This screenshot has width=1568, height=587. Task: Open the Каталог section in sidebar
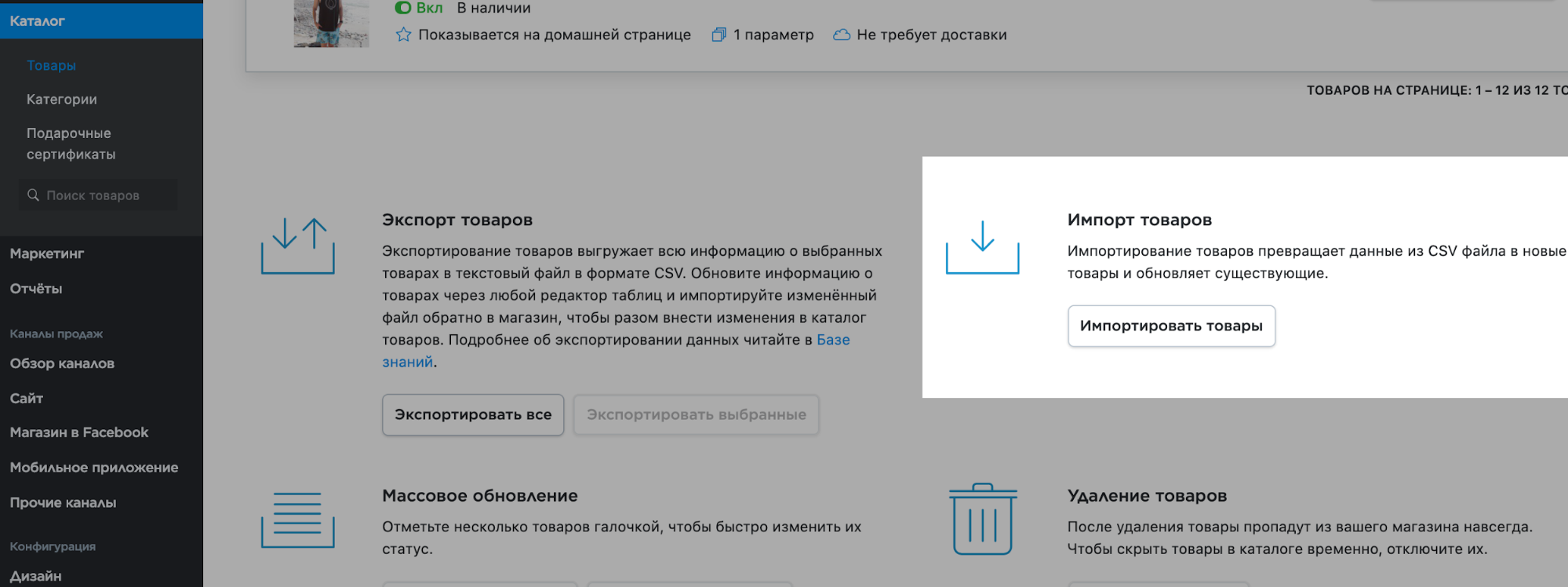pos(38,21)
